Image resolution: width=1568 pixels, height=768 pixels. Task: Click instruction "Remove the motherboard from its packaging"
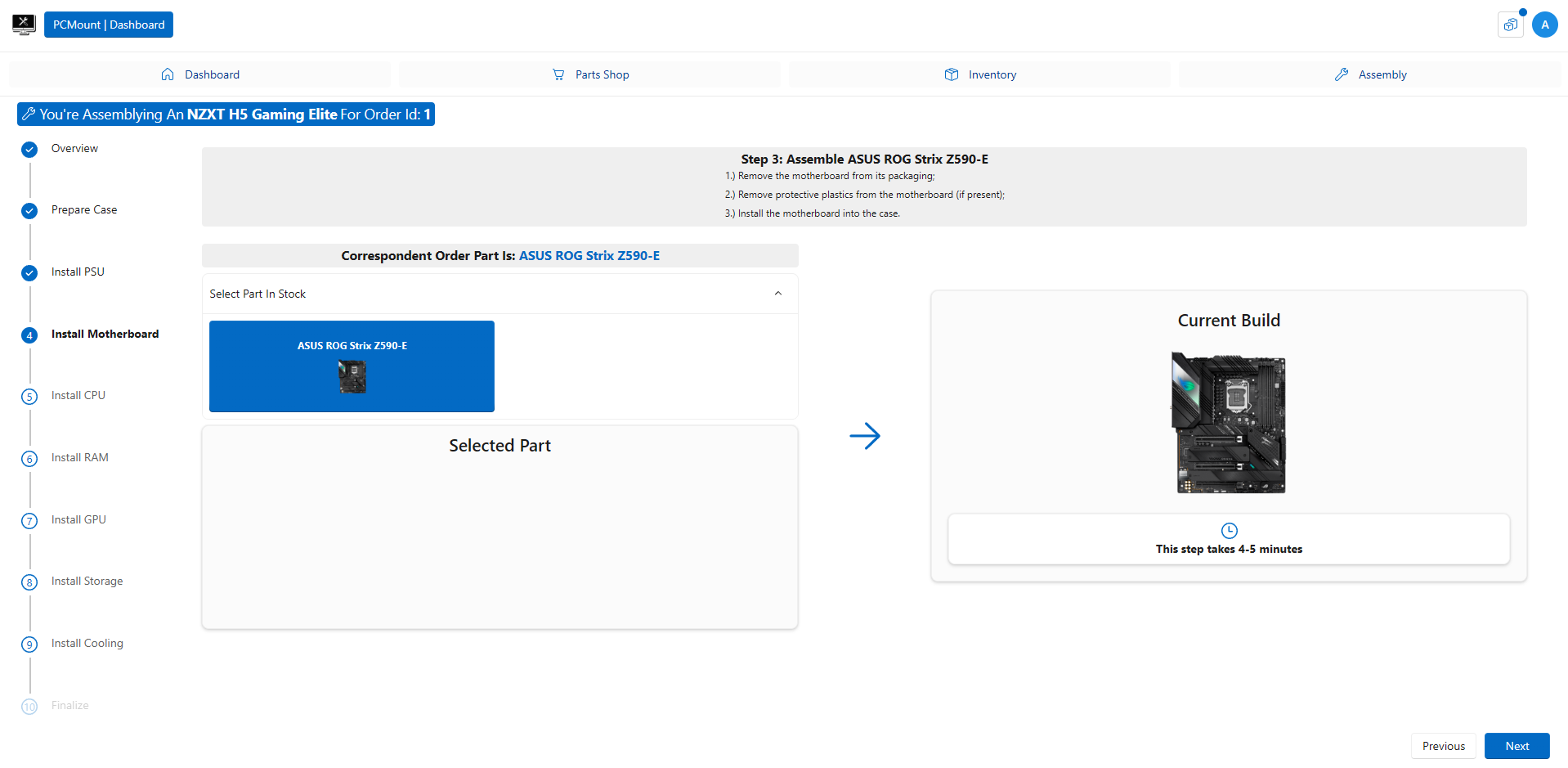(830, 176)
